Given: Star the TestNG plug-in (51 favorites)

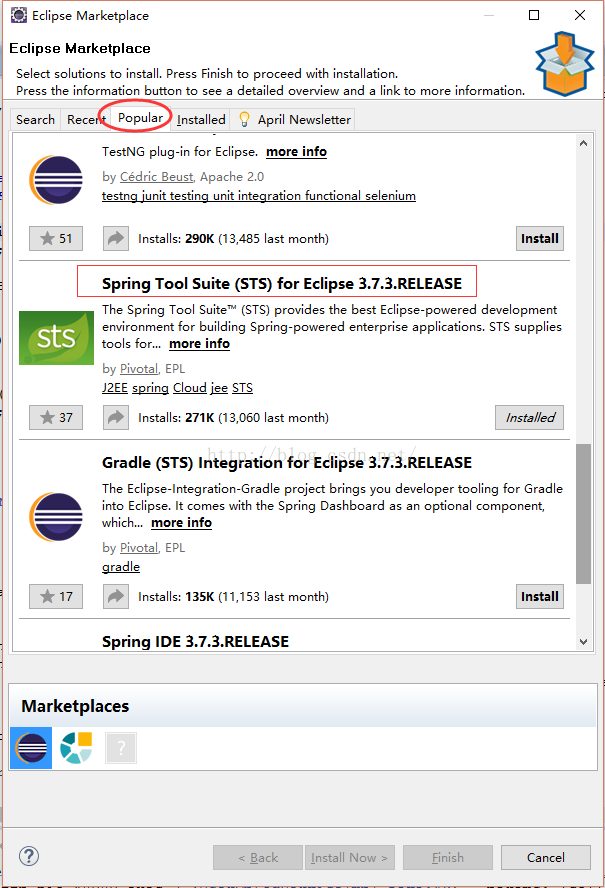Looking at the screenshot, I should click(x=56, y=238).
